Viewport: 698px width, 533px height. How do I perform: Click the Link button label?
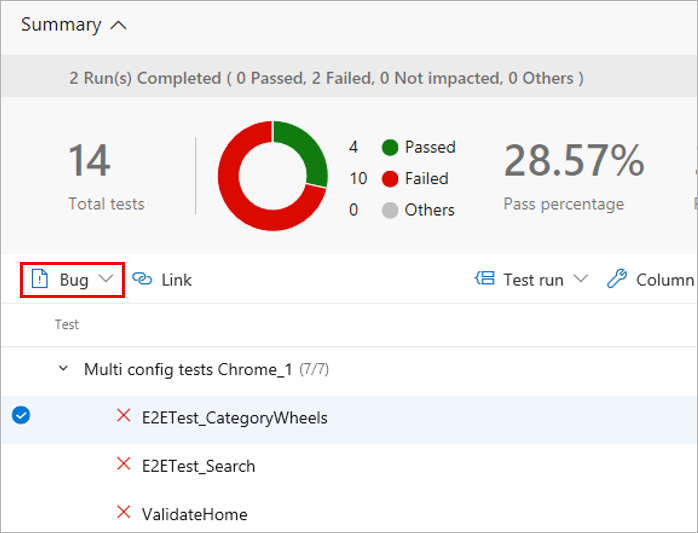(x=176, y=280)
